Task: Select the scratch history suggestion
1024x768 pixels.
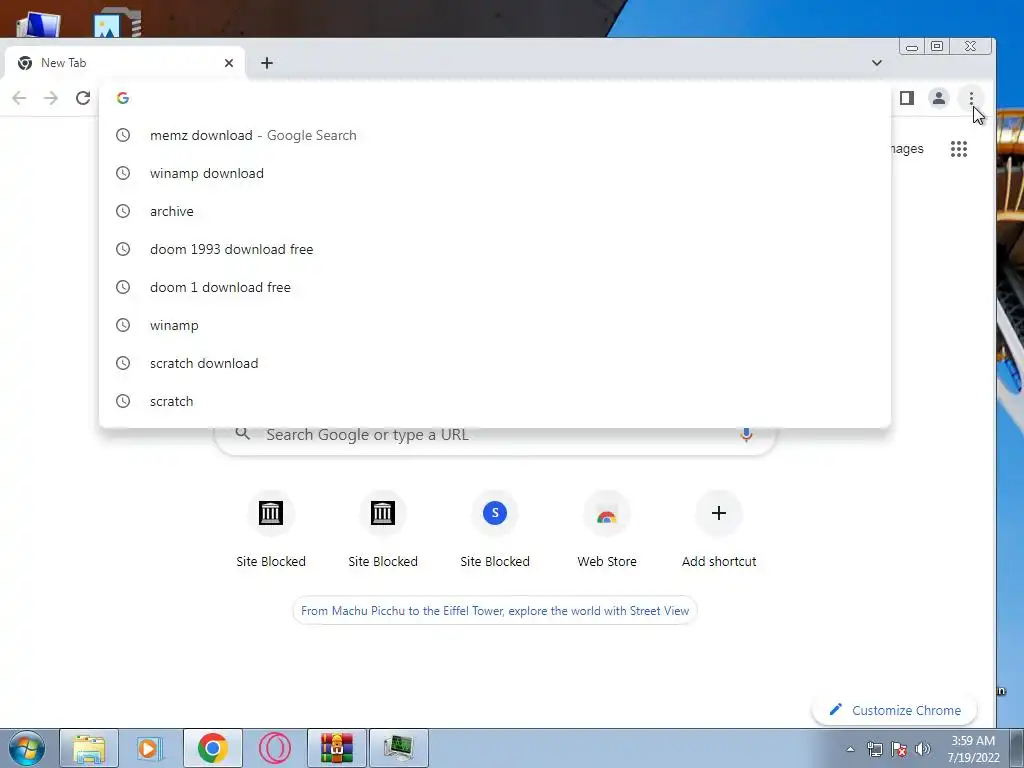Action: pos(495,400)
